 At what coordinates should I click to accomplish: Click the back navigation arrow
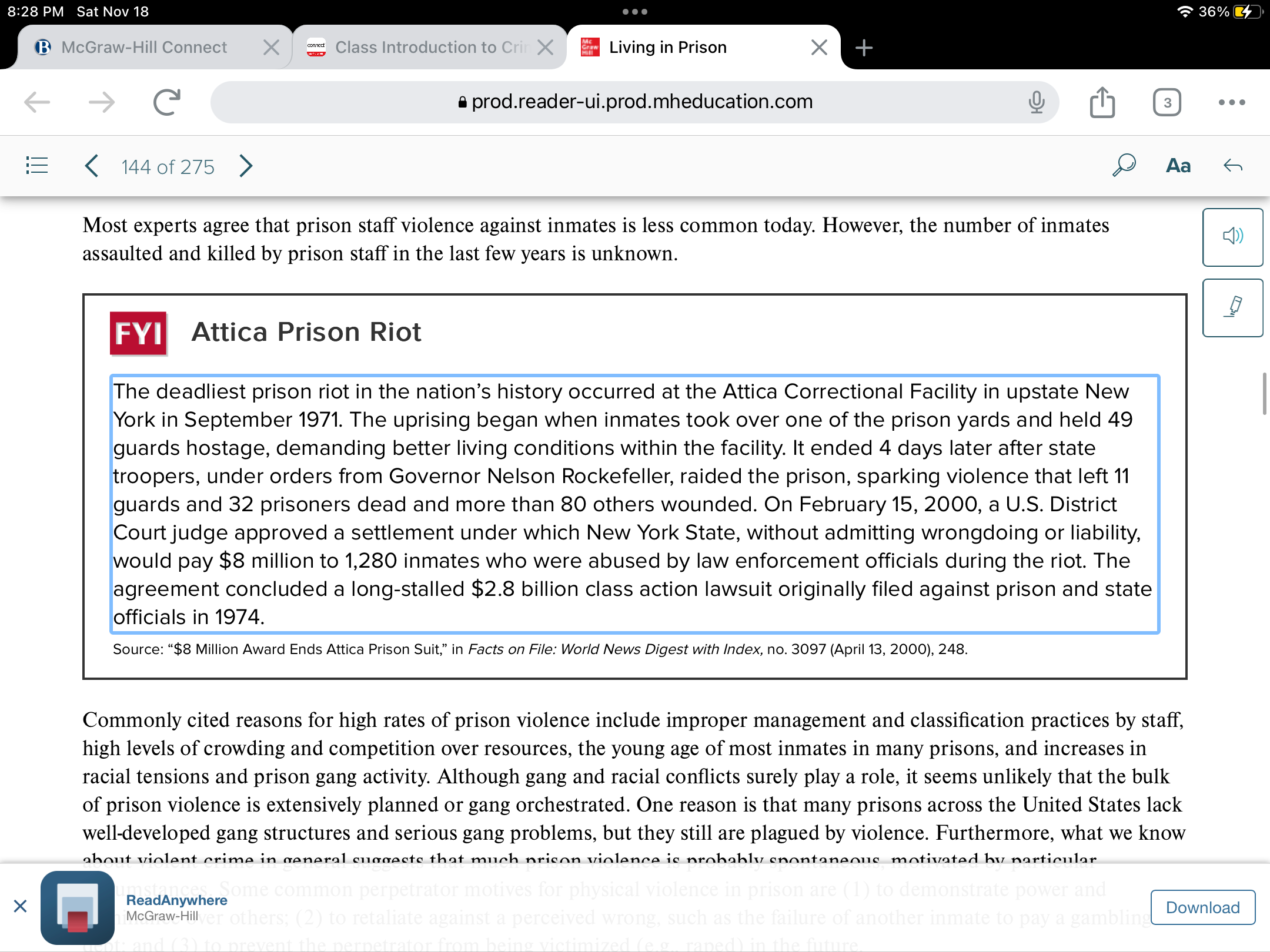[36, 102]
